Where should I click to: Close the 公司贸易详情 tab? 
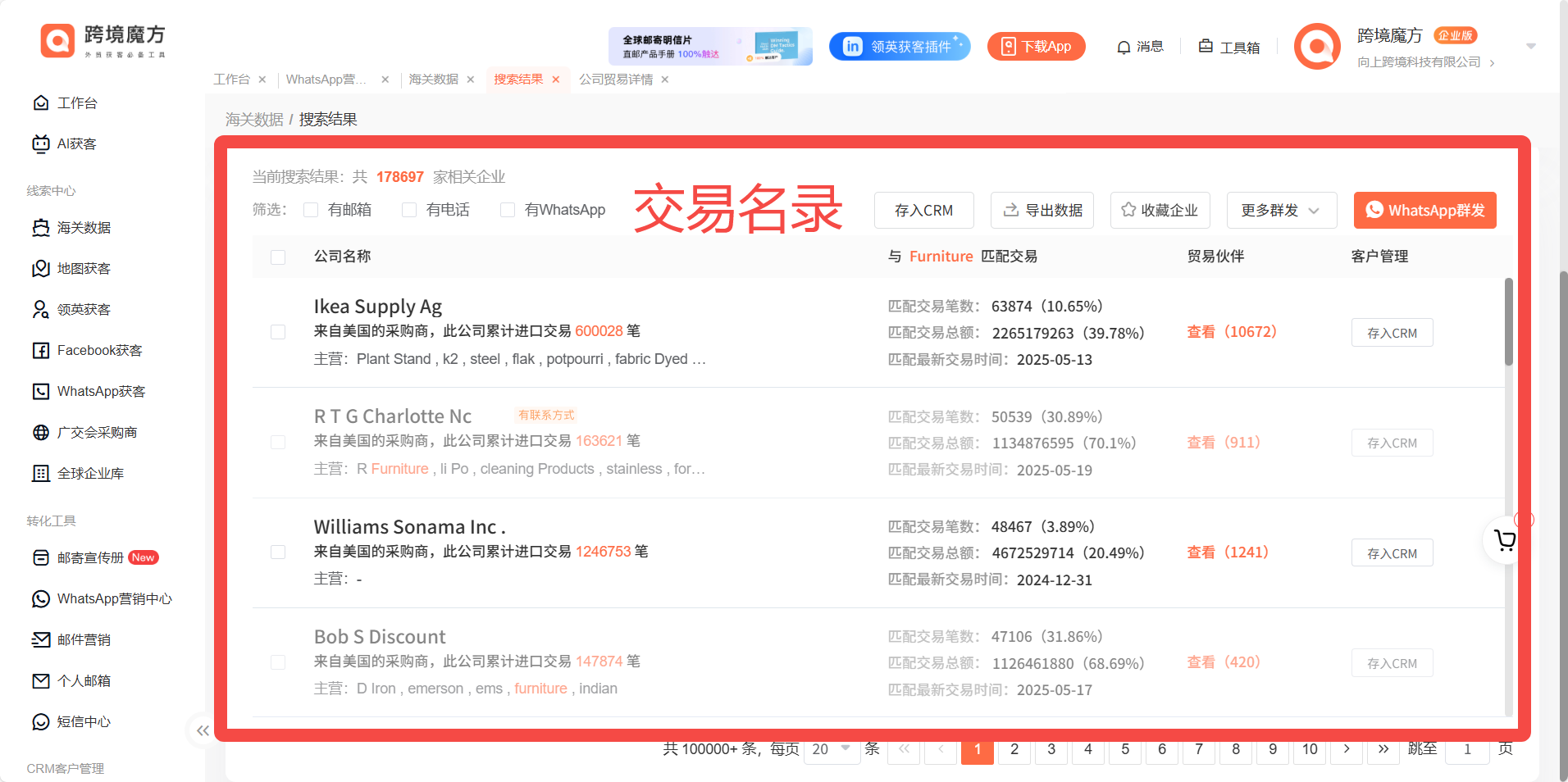[x=665, y=80]
